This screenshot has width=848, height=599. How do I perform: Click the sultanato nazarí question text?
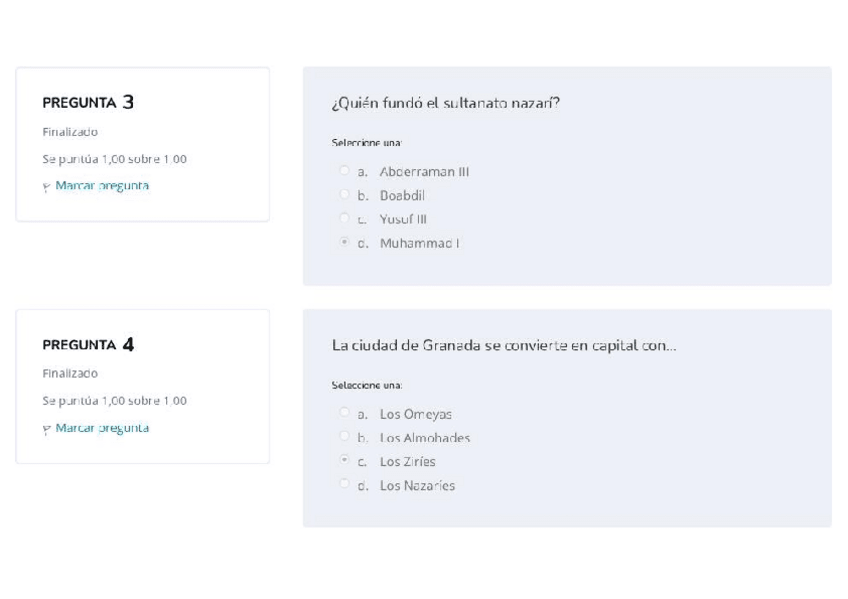(x=445, y=102)
